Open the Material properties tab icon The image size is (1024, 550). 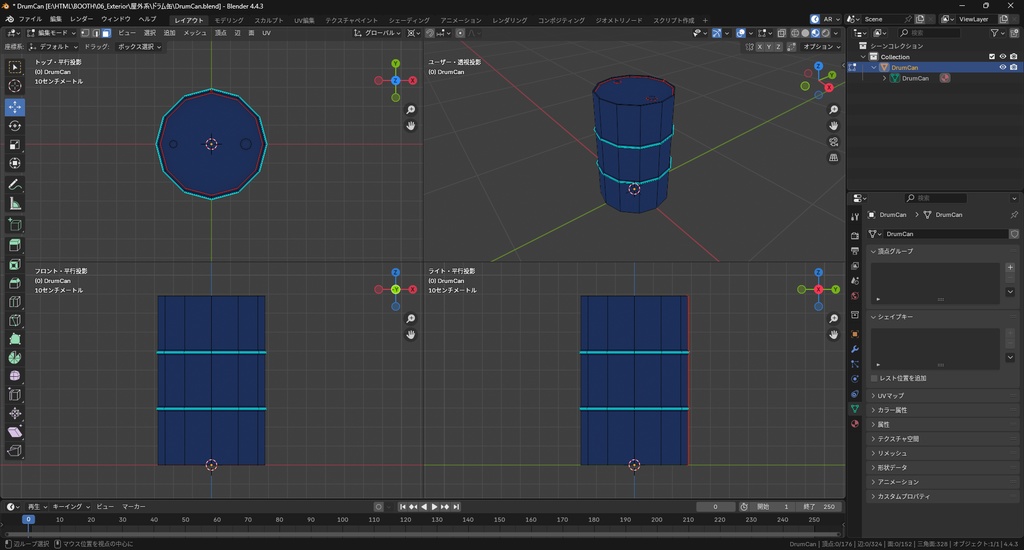(x=854, y=424)
